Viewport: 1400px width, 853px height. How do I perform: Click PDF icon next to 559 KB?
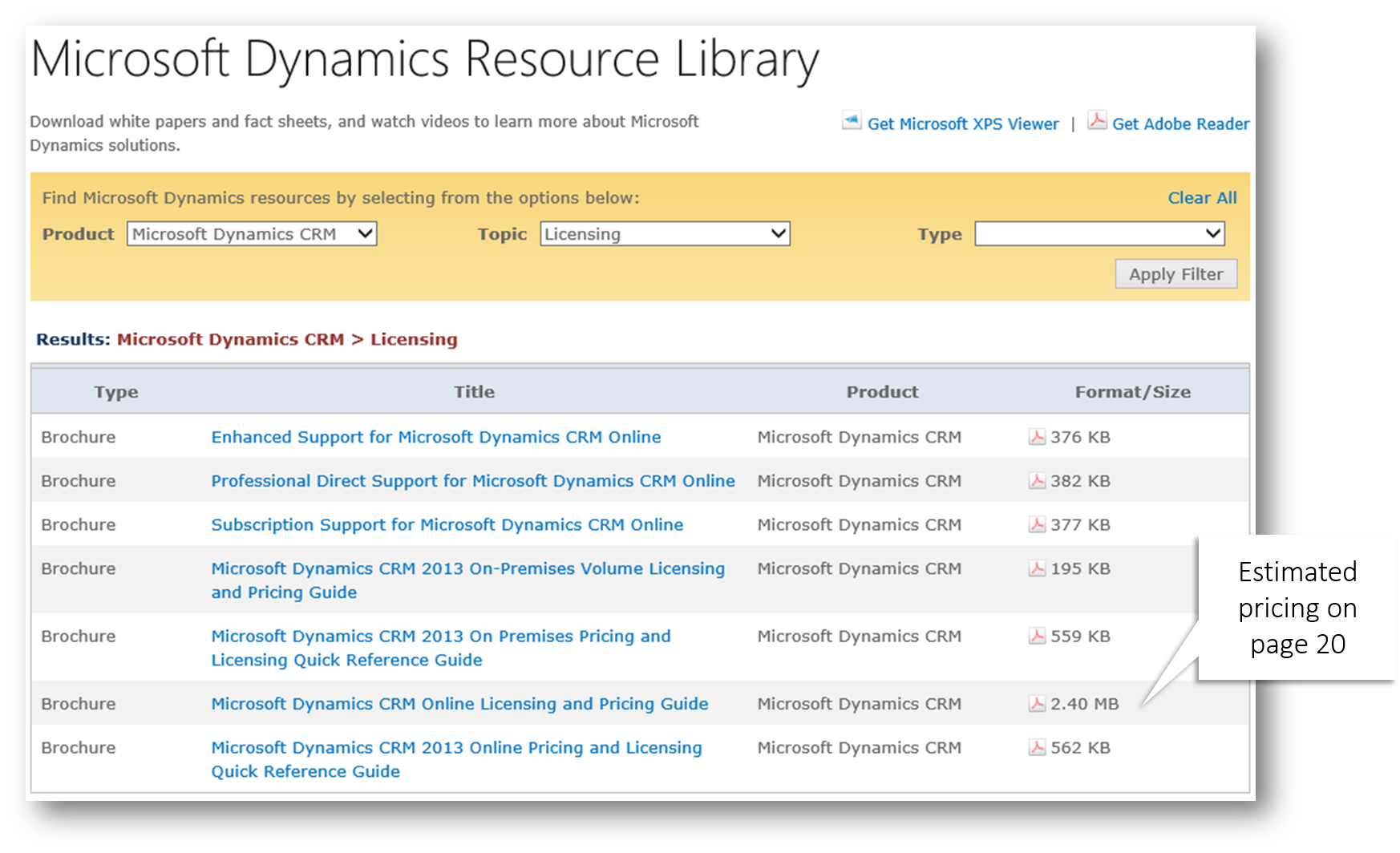[1037, 636]
